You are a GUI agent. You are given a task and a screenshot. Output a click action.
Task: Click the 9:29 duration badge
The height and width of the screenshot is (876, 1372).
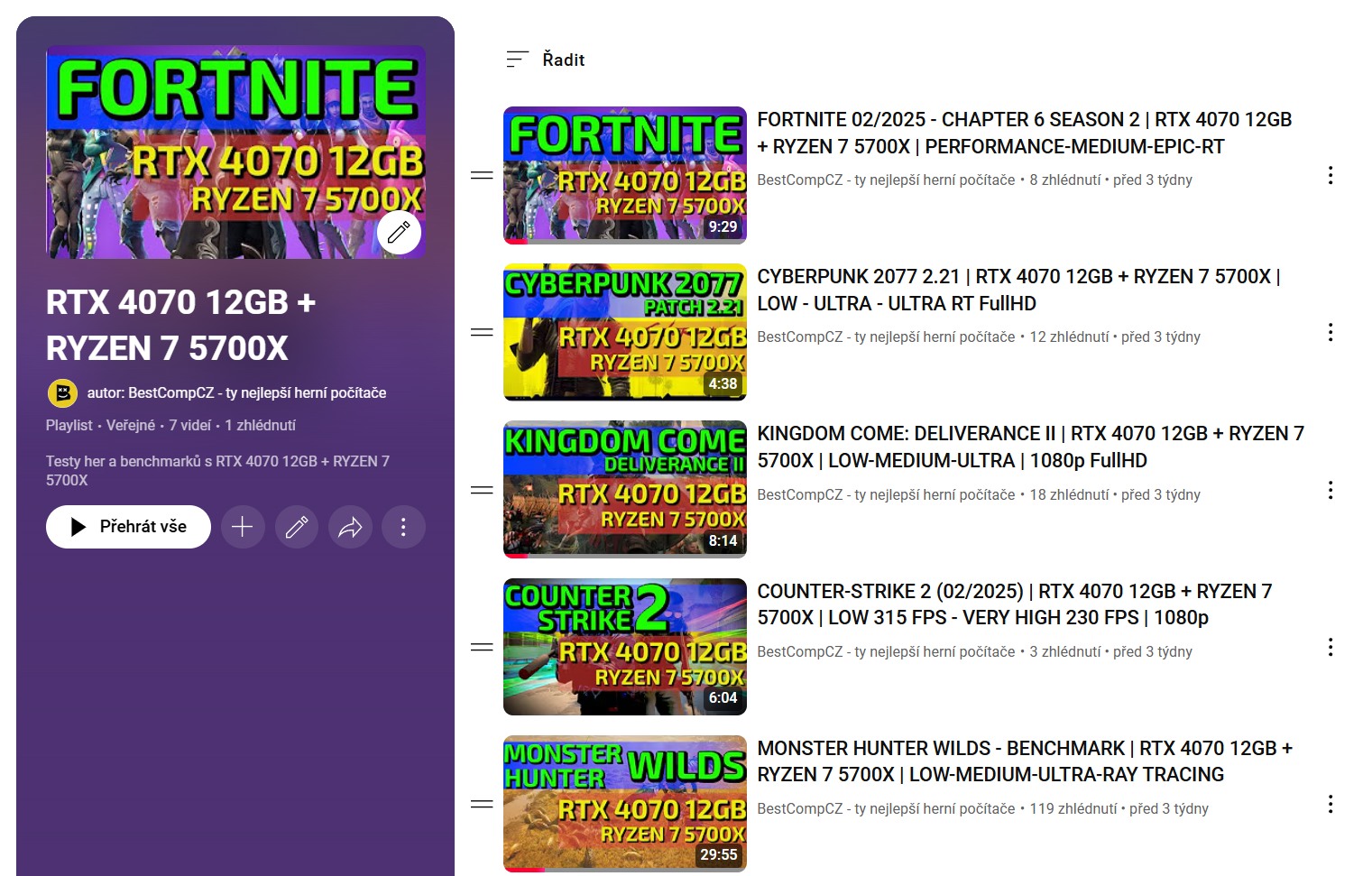[x=723, y=226]
